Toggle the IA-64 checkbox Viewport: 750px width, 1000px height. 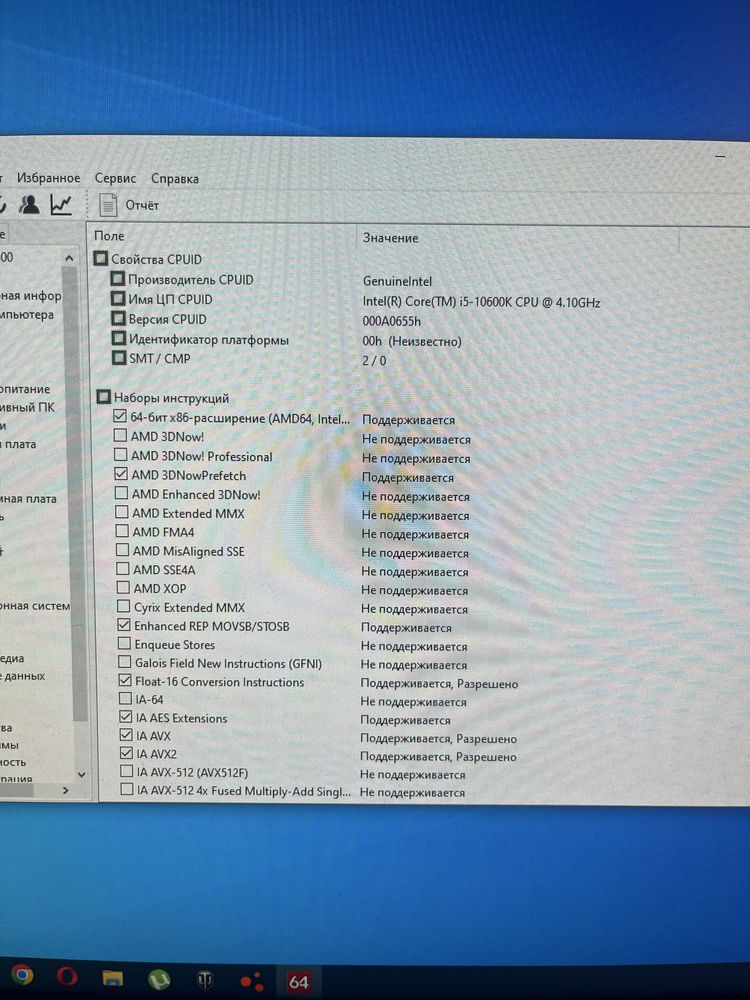(126, 698)
